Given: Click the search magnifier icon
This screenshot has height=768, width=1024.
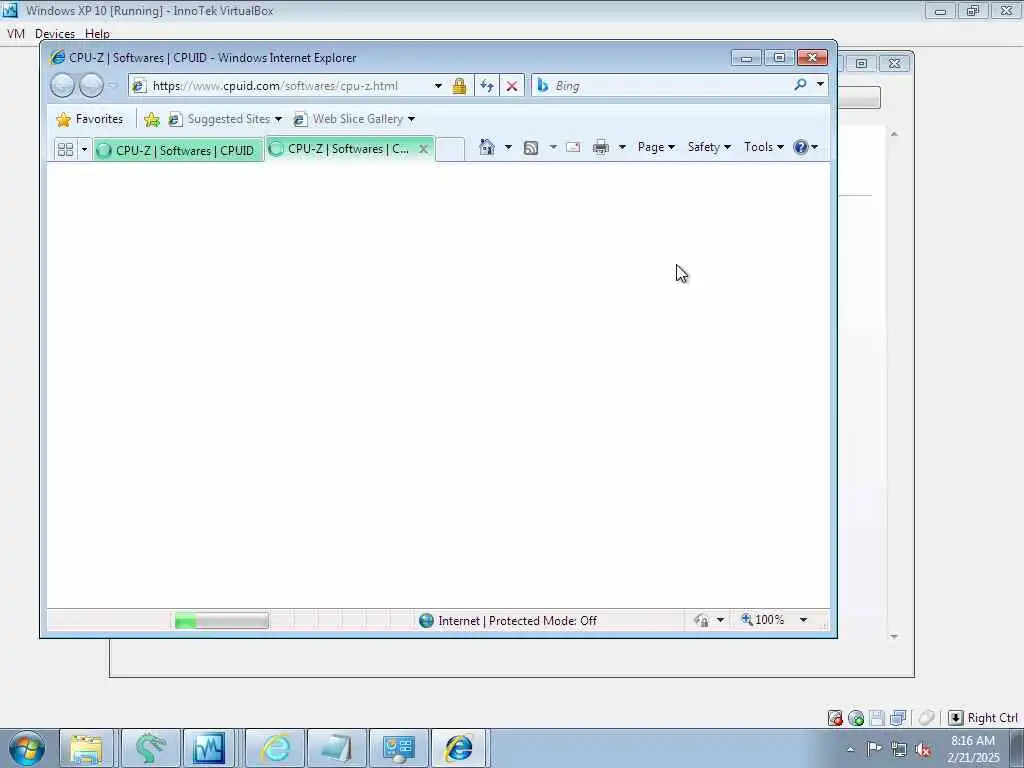Looking at the screenshot, I should [x=800, y=84].
